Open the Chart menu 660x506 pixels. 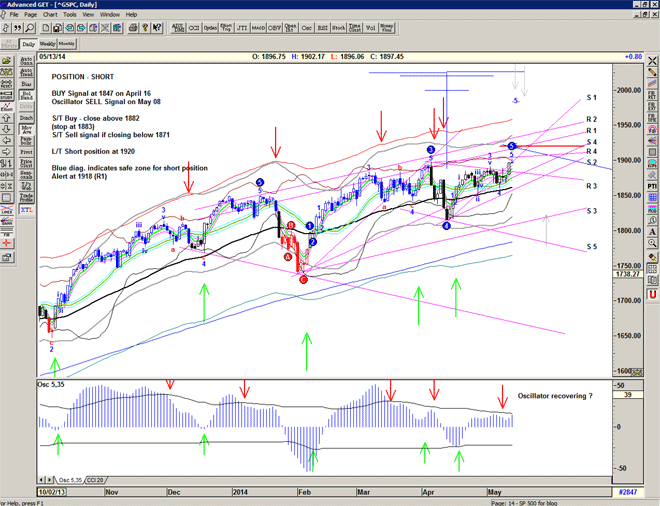click(49, 15)
